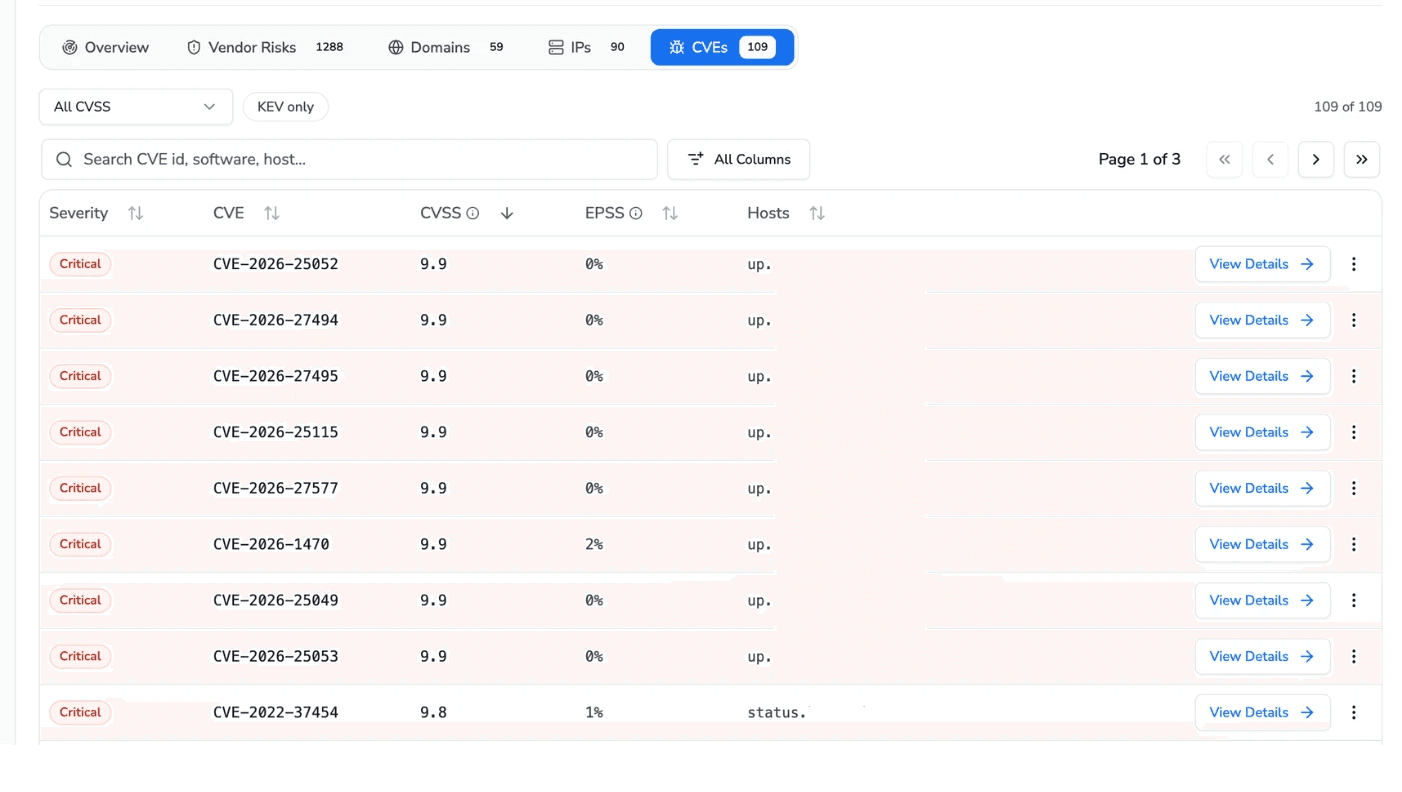This screenshot has width=1402, height=792.
Task: Open the All Columns selector
Action: [739, 159]
